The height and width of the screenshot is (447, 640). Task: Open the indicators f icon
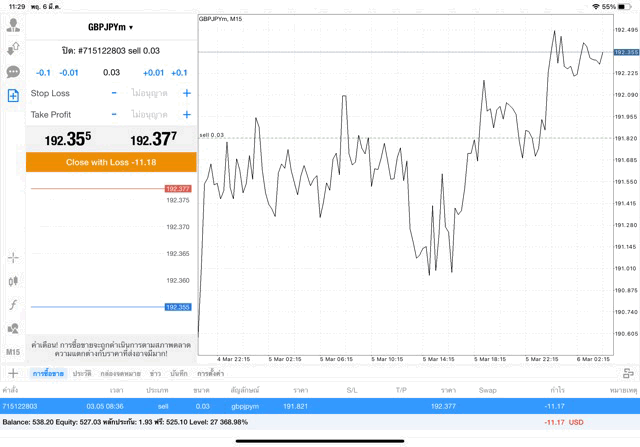13,305
